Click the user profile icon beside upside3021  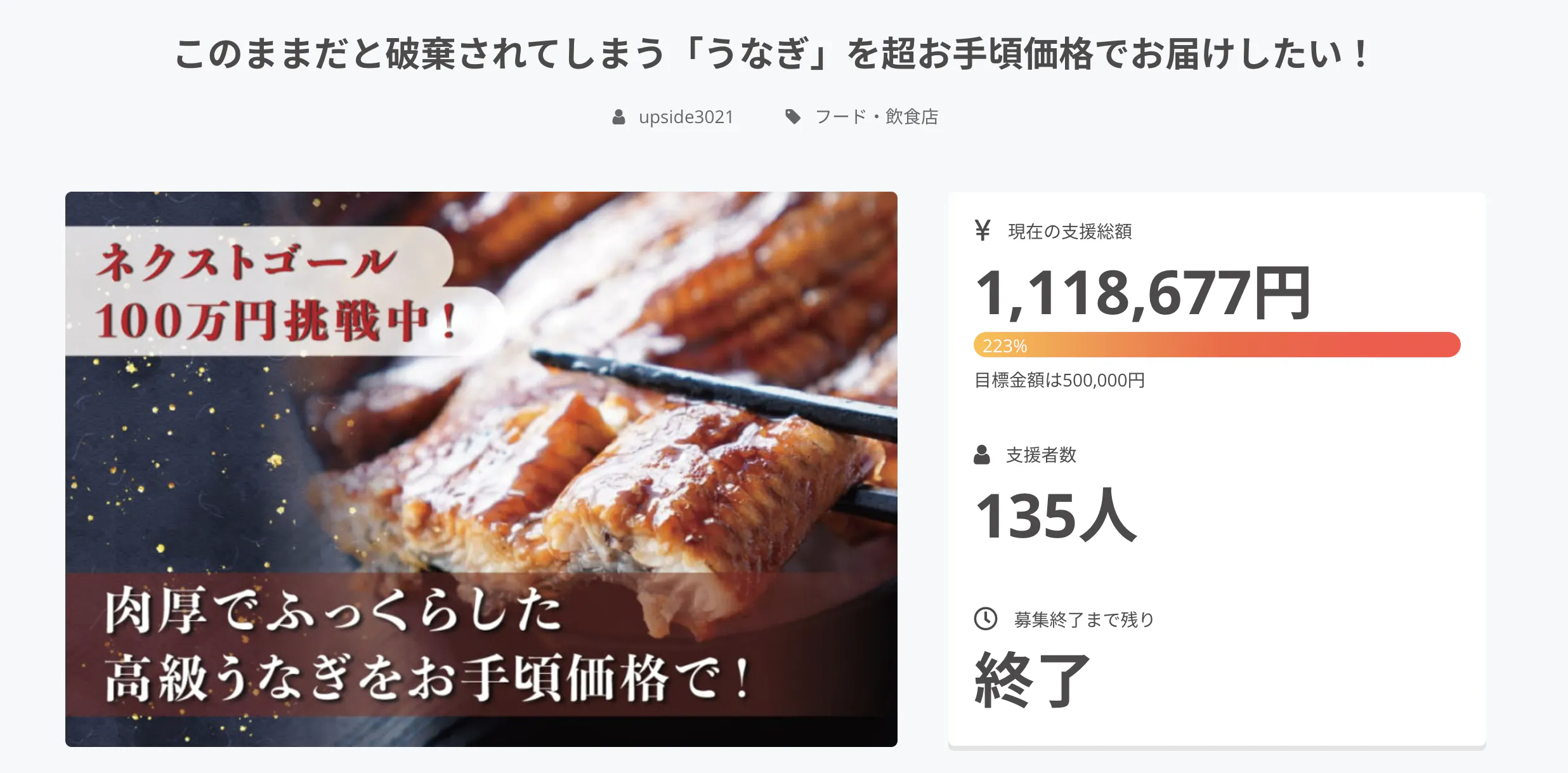click(618, 117)
